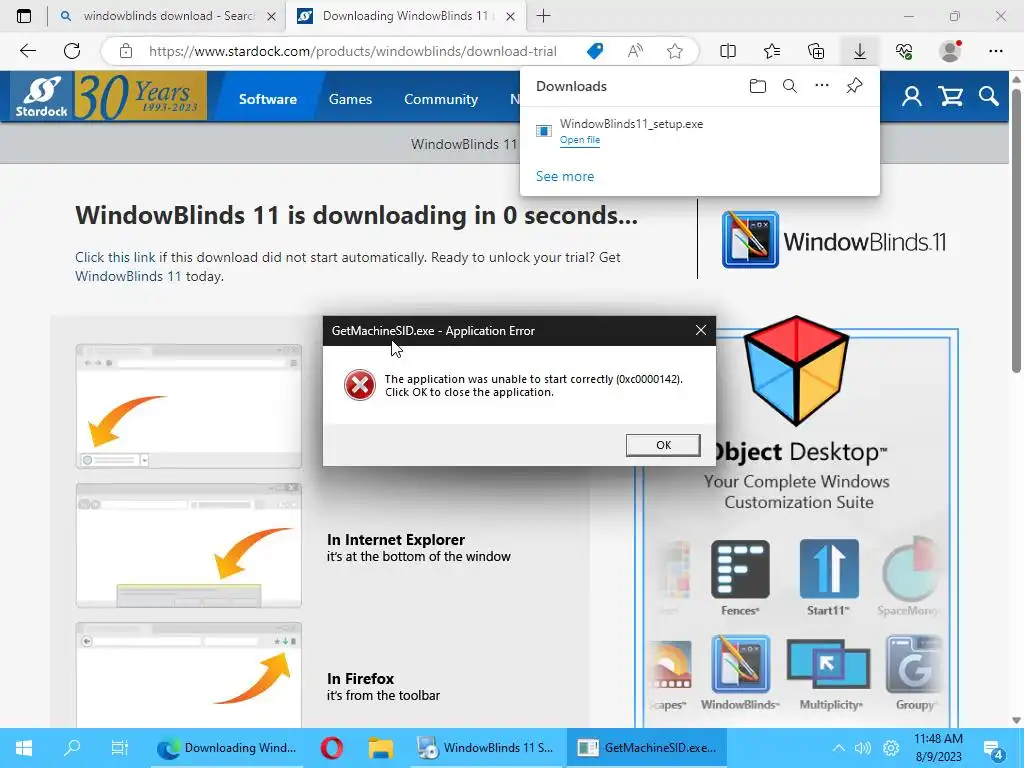This screenshot has height=768, width=1024.
Task: View site information lock icon
Action: 126,51
